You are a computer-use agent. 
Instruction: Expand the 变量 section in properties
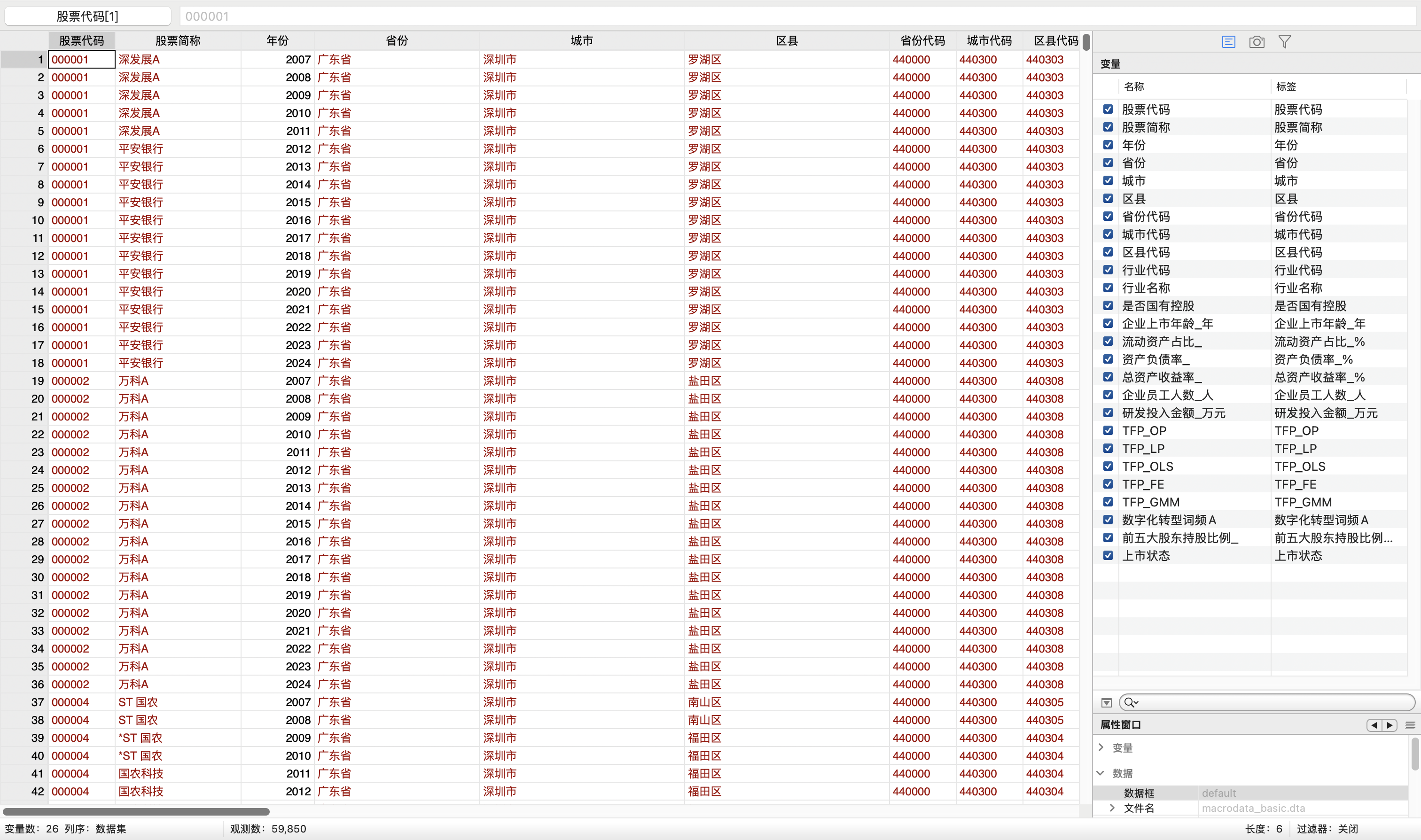click(1101, 748)
